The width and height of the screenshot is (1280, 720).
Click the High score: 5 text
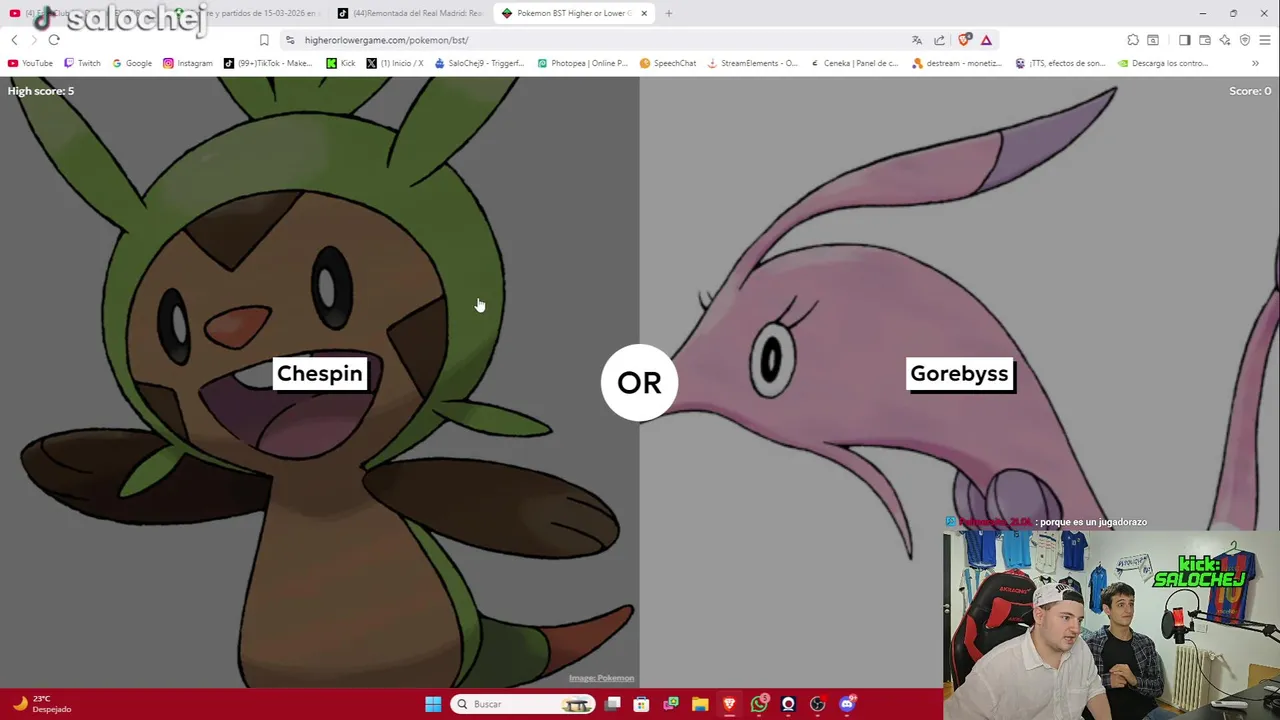(x=41, y=91)
